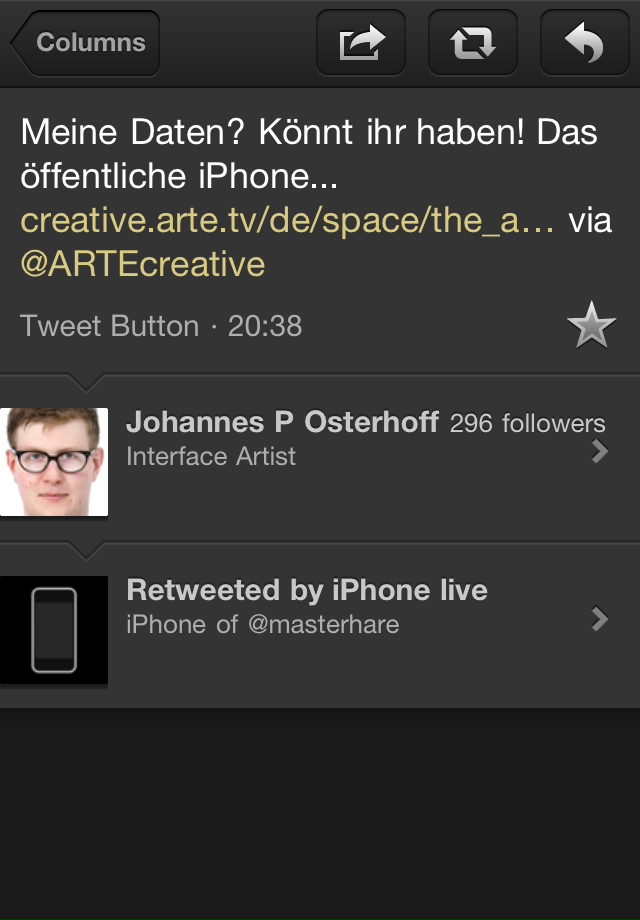Select the Johannes P Osterhoff name
Viewport: 640px width, 920px height.
(282, 423)
